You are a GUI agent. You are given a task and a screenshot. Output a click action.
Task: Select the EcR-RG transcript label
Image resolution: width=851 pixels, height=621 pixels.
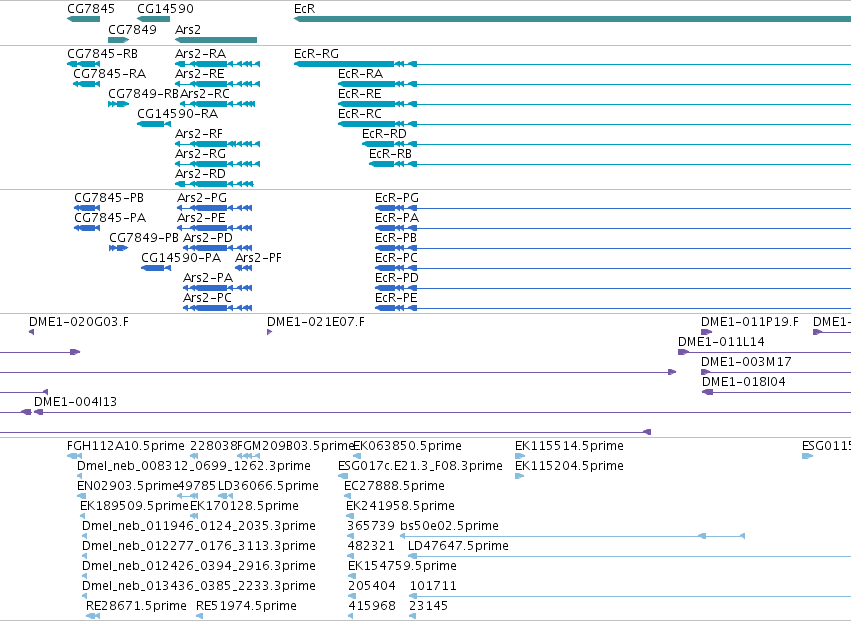[316, 54]
